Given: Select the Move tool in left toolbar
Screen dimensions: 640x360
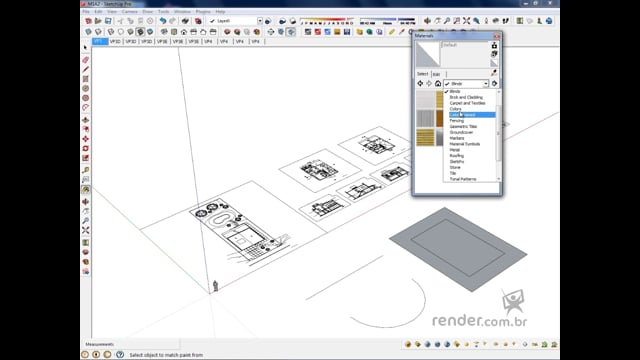Looking at the screenshot, I should 86,139.
